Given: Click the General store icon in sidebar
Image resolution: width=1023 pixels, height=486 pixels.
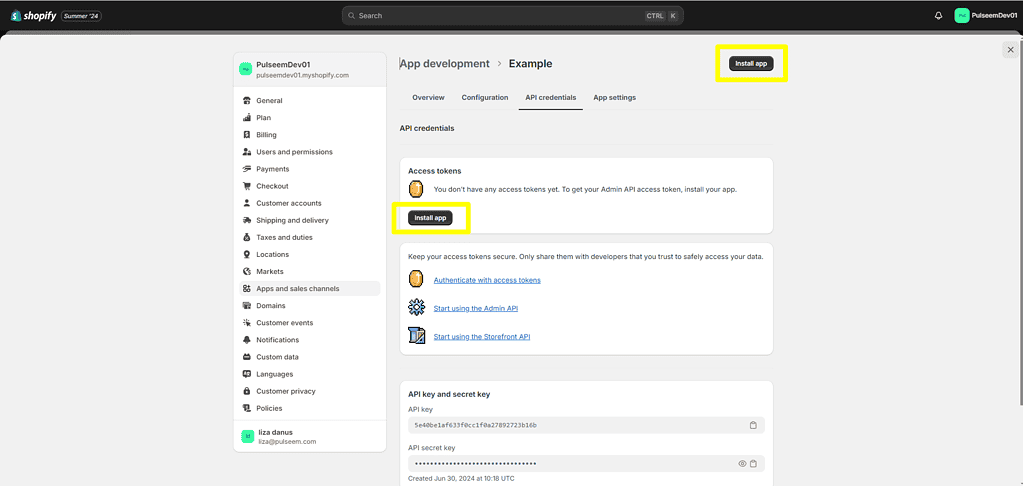Looking at the screenshot, I should pyautogui.click(x=247, y=100).
